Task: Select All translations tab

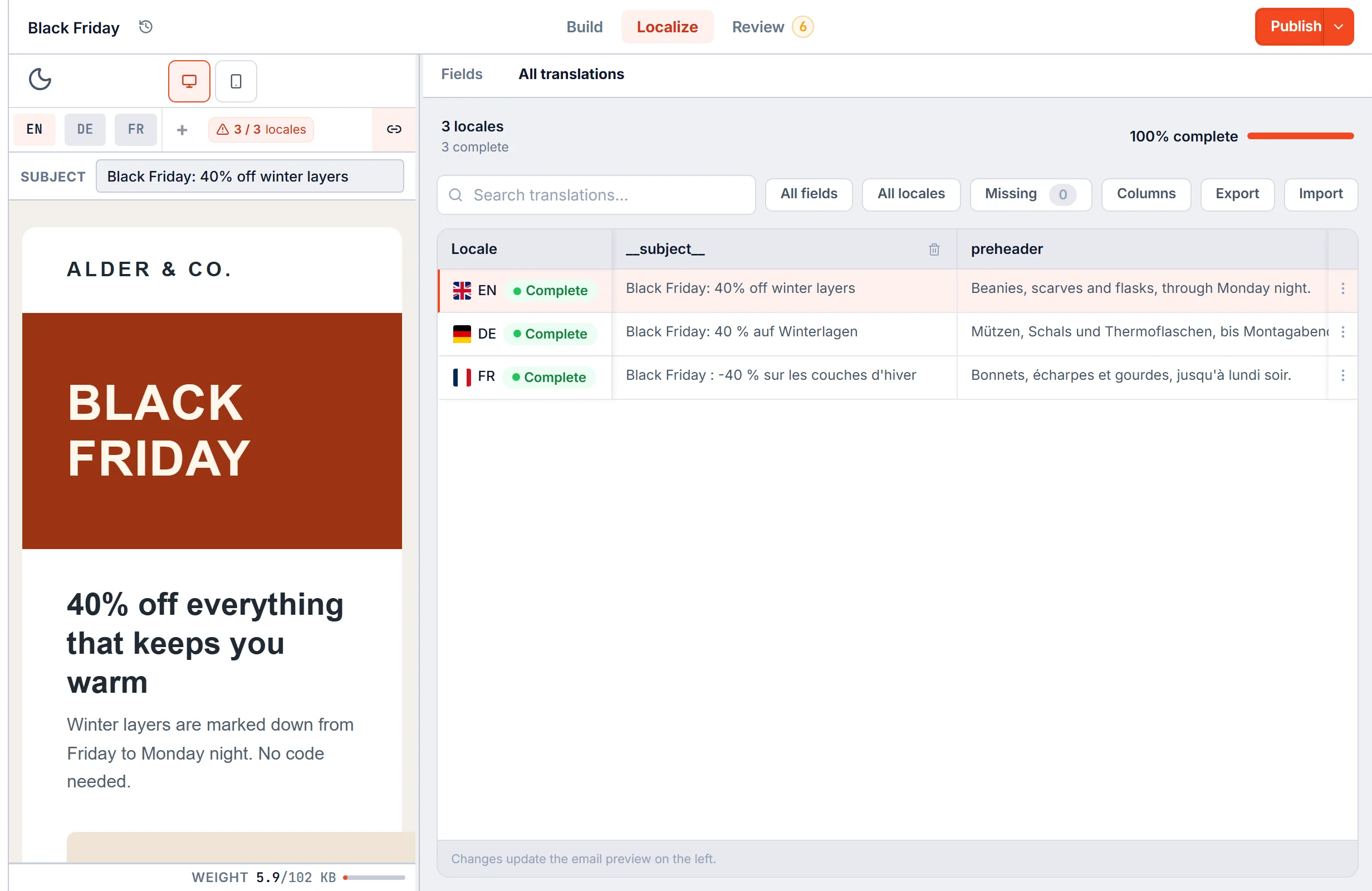Action: click(x=571, y=74)
